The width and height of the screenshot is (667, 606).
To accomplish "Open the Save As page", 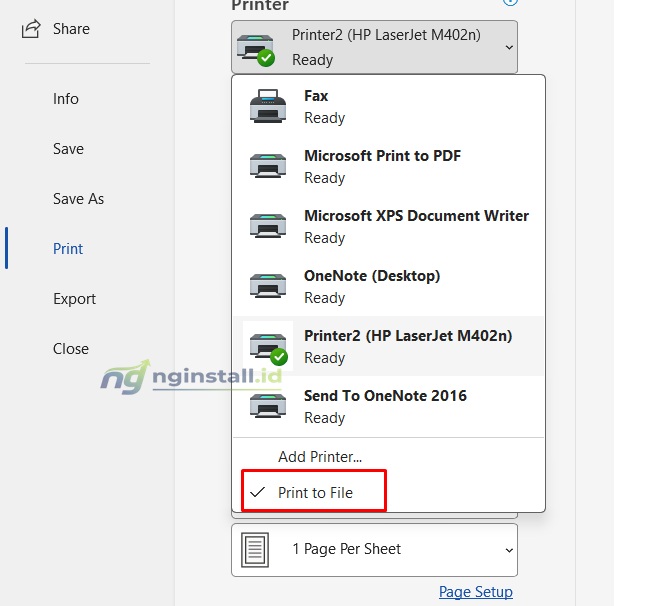I will tap(78, 199).
